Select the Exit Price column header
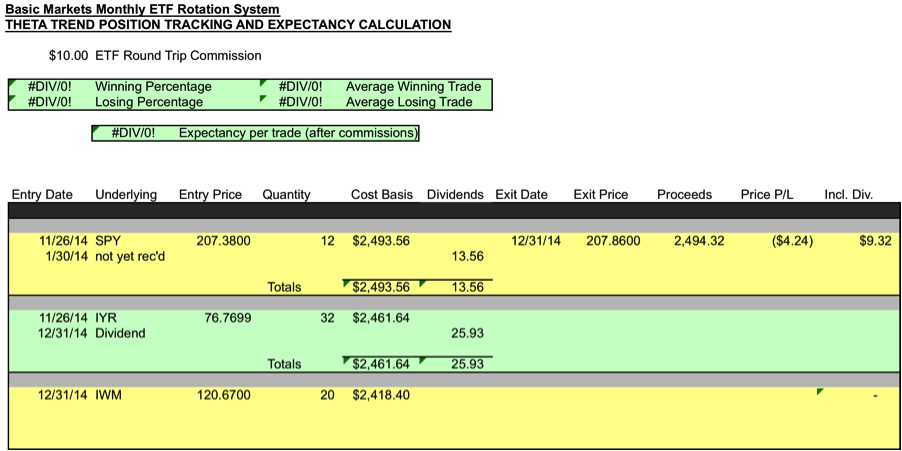This screenshot has width=902, height=451. pyautogui.click(x=601, y=194)
